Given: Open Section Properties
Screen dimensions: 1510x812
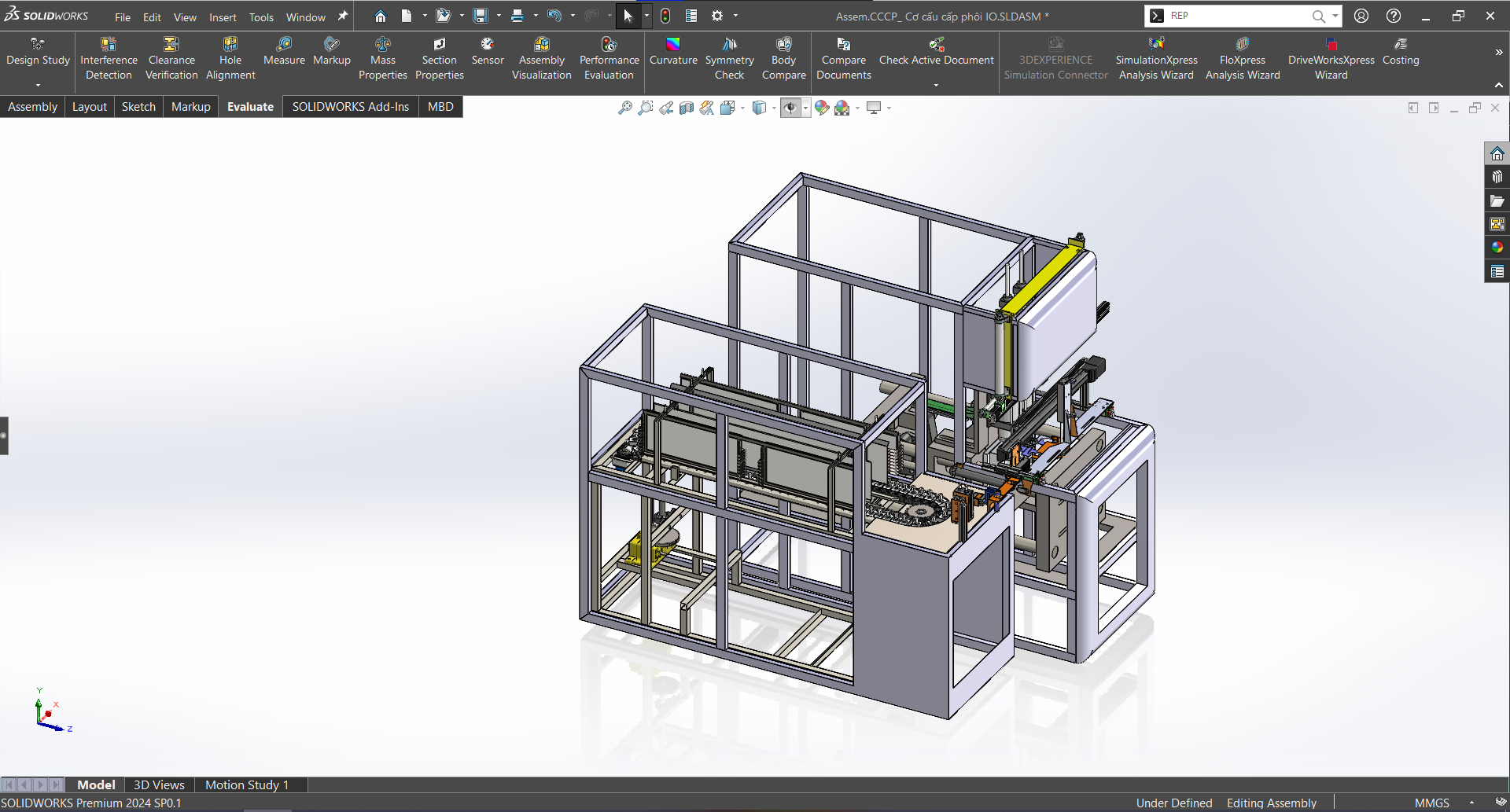Looking at the screenshot, I should point(440,59).
